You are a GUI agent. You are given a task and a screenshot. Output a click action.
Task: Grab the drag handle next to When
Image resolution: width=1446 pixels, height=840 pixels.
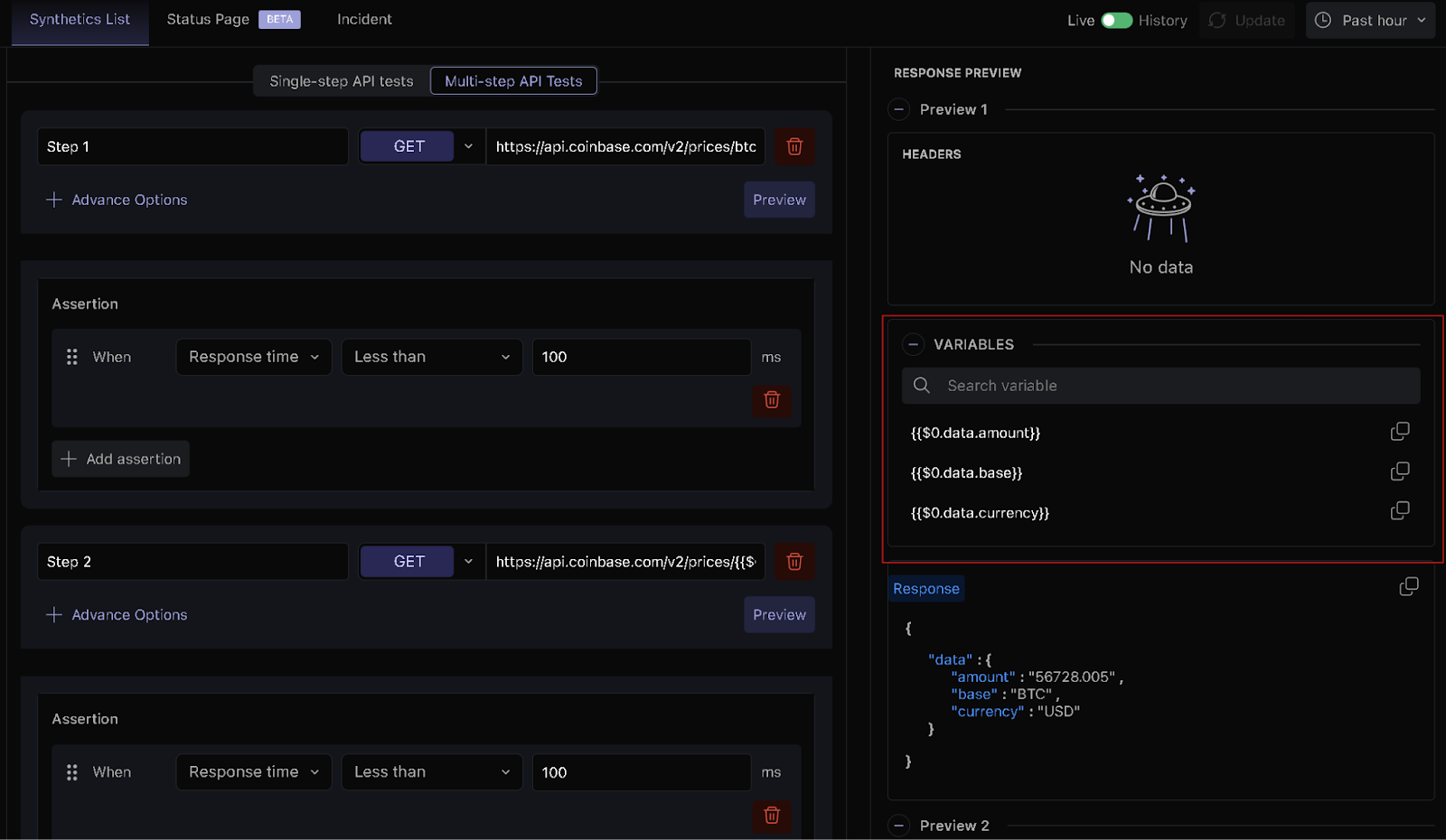pos(71,356)
